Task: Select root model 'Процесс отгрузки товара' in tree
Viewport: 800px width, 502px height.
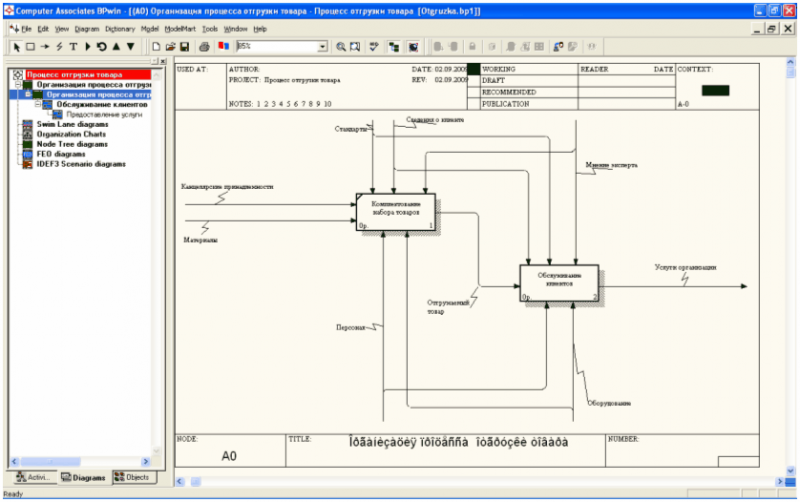Action: pos(74,74)
